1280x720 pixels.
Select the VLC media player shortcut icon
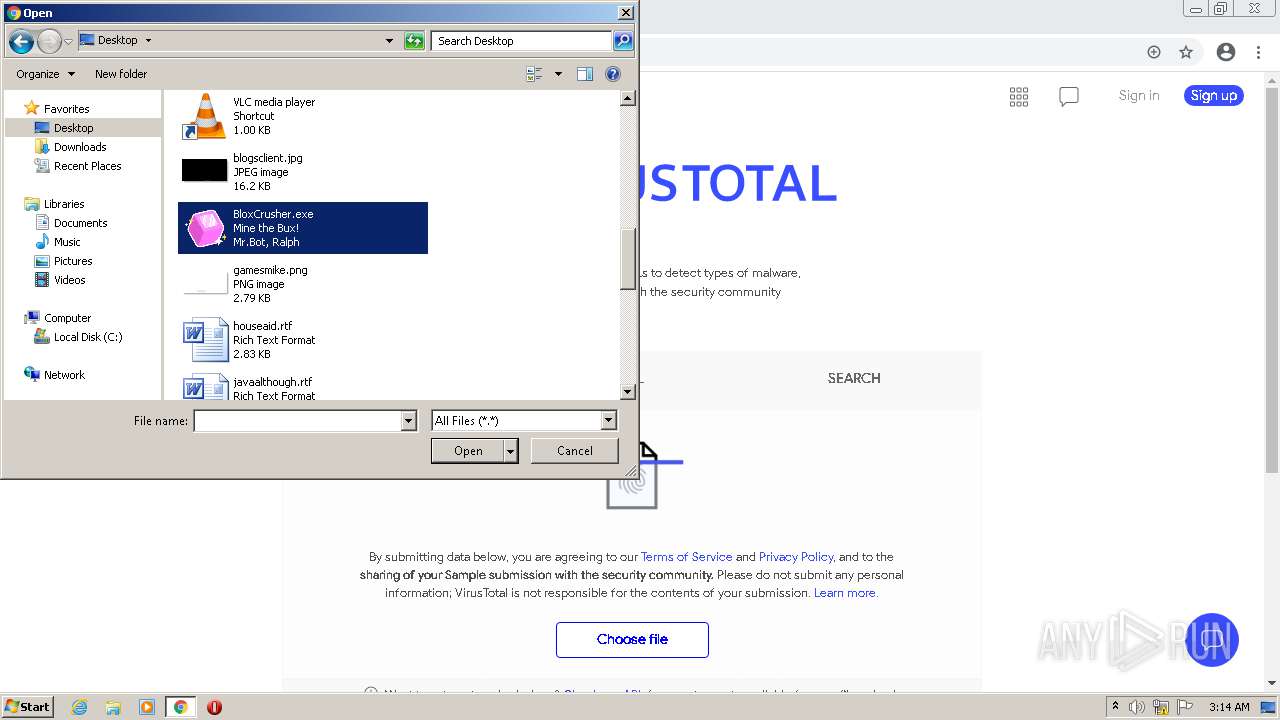(x=204, y=116)
